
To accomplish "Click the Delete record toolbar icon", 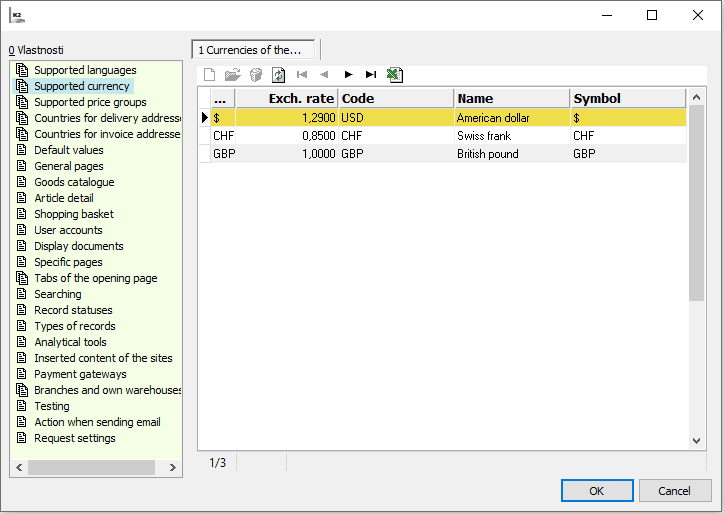I will pyautogui.click(x=256, y=75).
